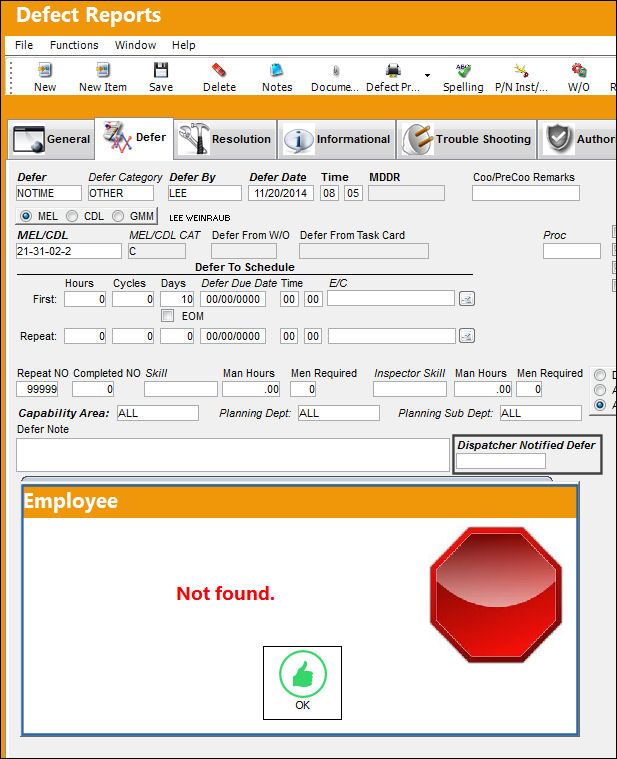Viewport: 617px width, 759px height.
Task: Switch to the Authorization tab
Action: 577,139
